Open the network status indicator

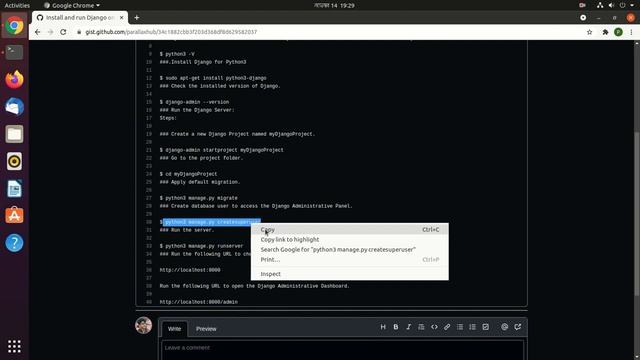600,5
